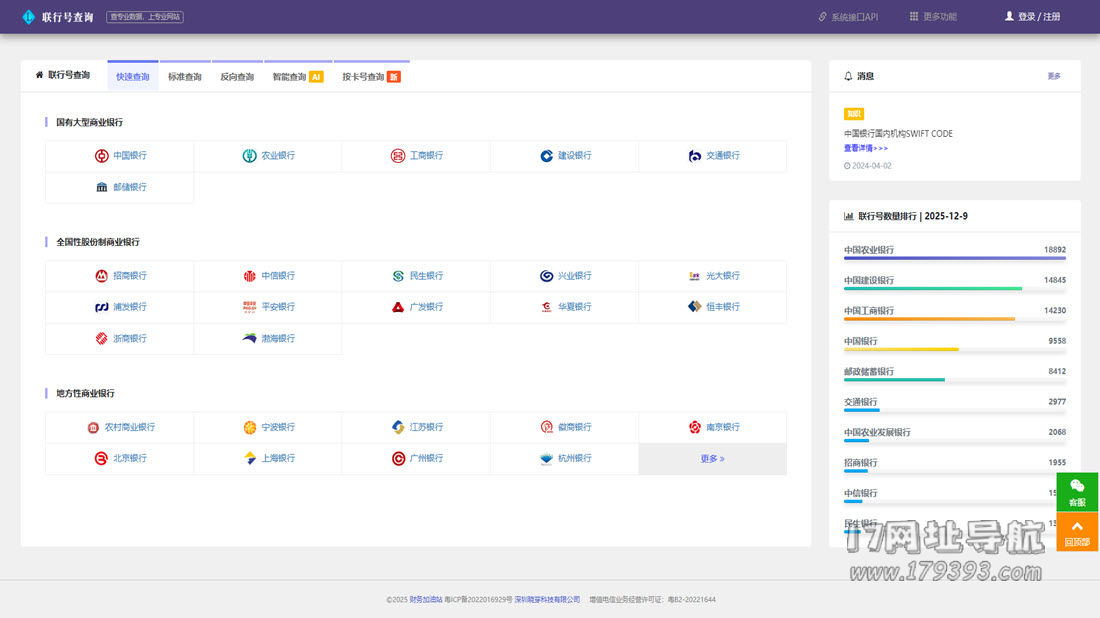Switch to the 智能查询 AI tab
The height and width of the screenshot is (618, 1100).
[x=297, y=77]
